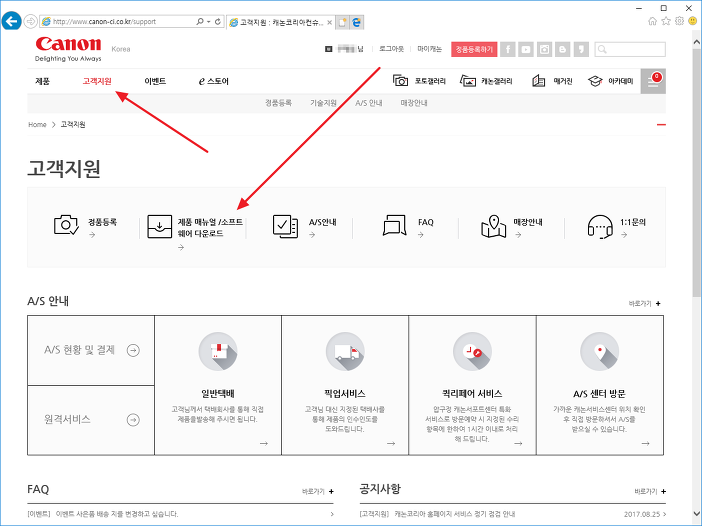
Task: Click the red 정품등록하기 button
Action: click(x=474, y=49)
